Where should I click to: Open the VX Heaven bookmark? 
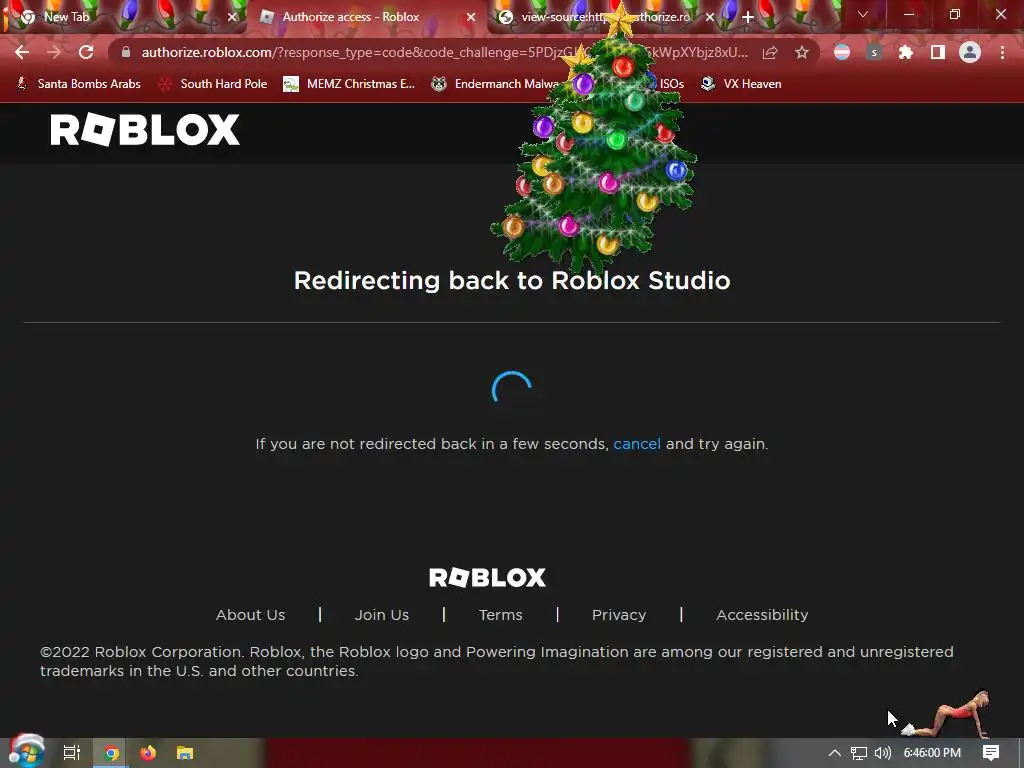coord(741,84)
